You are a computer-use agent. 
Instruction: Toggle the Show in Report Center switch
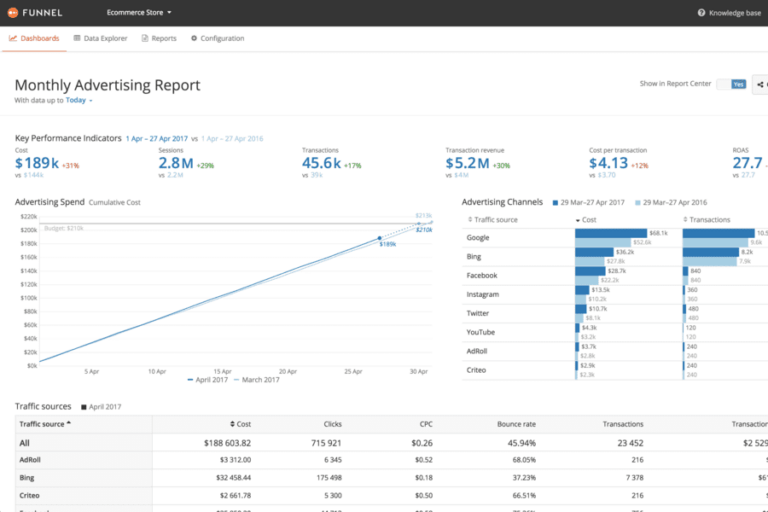[x=731, y=84]
